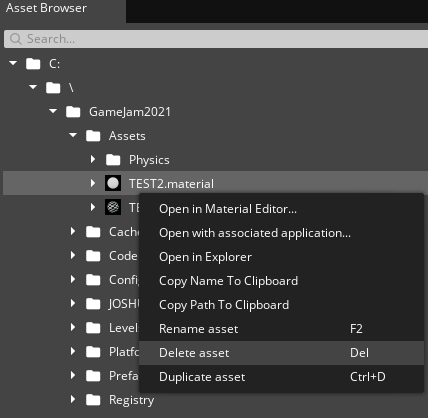
Task: Click the checkered material thumbnail below TEST2
Action: [113, 207]
